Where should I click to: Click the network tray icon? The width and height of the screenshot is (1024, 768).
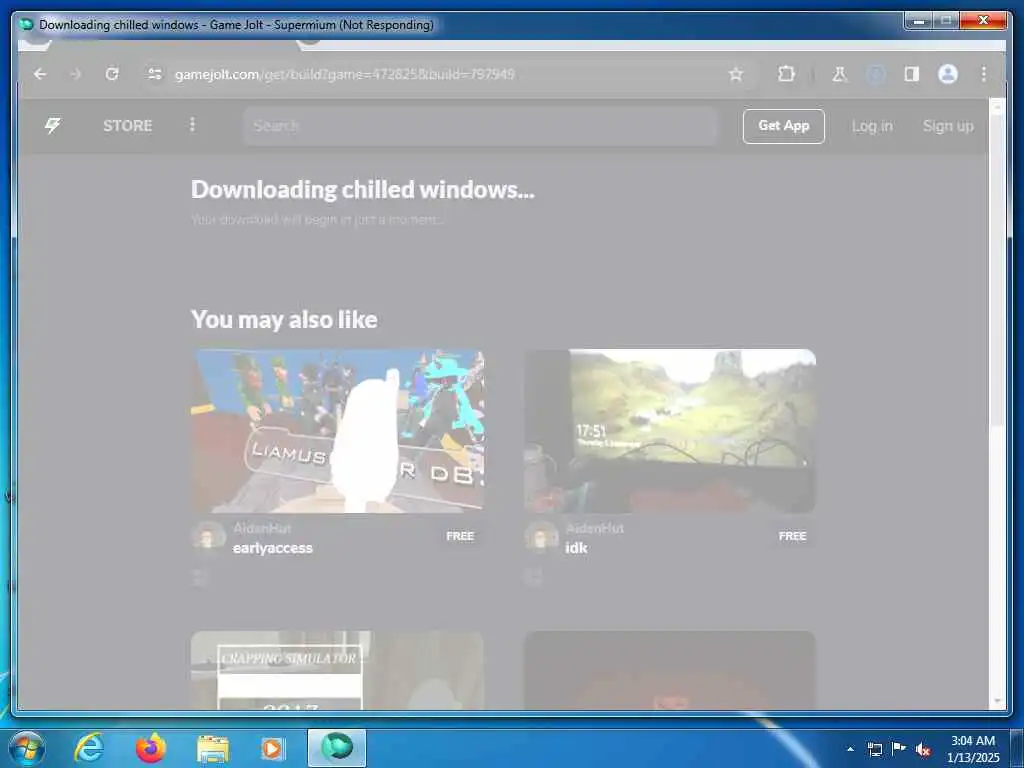(874, 749)
